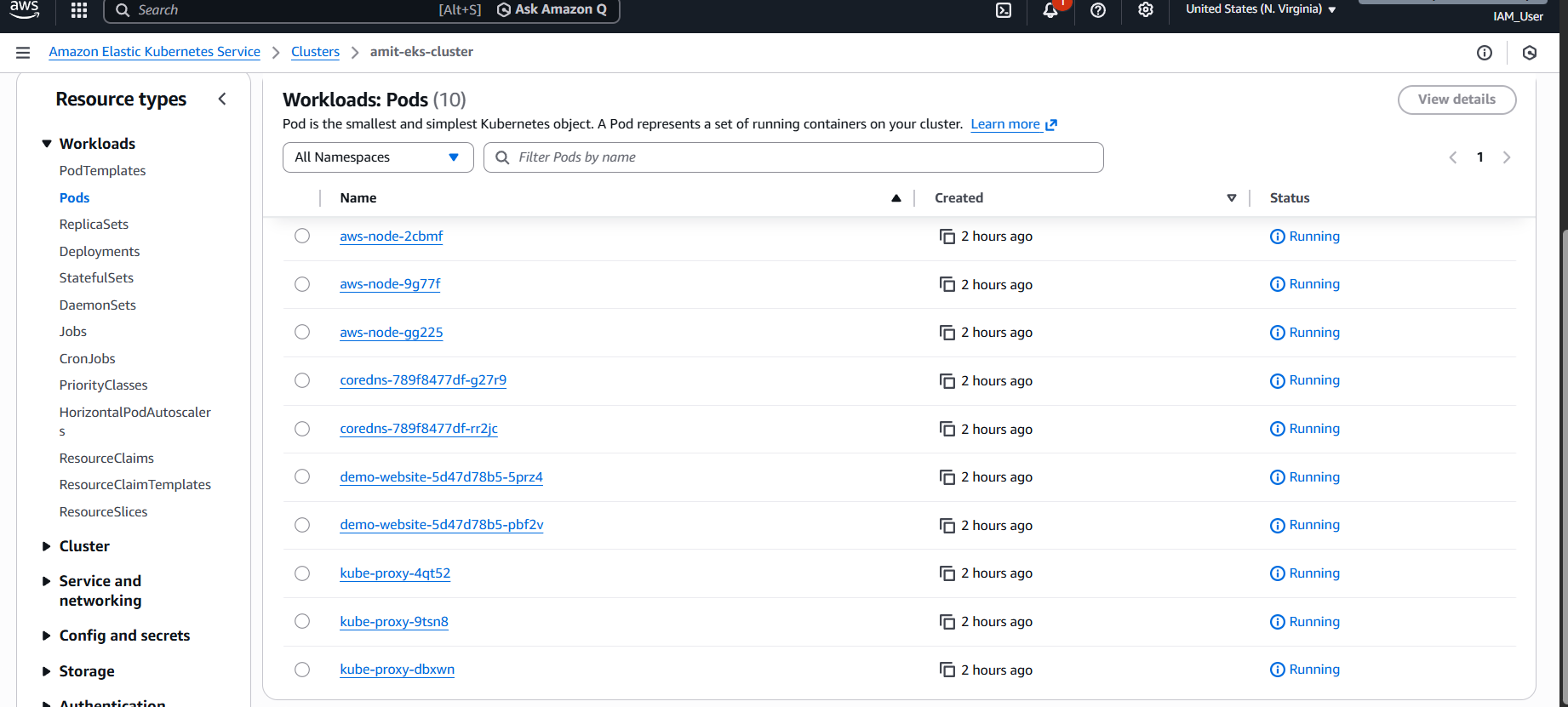The width and height of the screenshot is (1568, 707).
Task: Copy creation time for aws-node-2cbmf
Action: point(947,237)
